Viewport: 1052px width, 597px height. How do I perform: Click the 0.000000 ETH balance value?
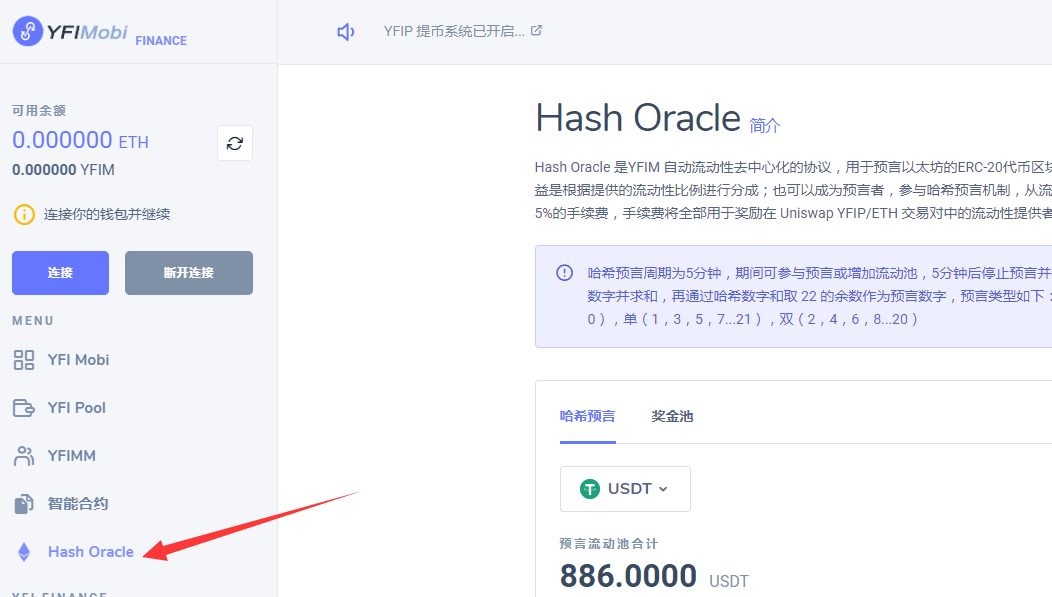pyautogui.click(x=81, y=140)
